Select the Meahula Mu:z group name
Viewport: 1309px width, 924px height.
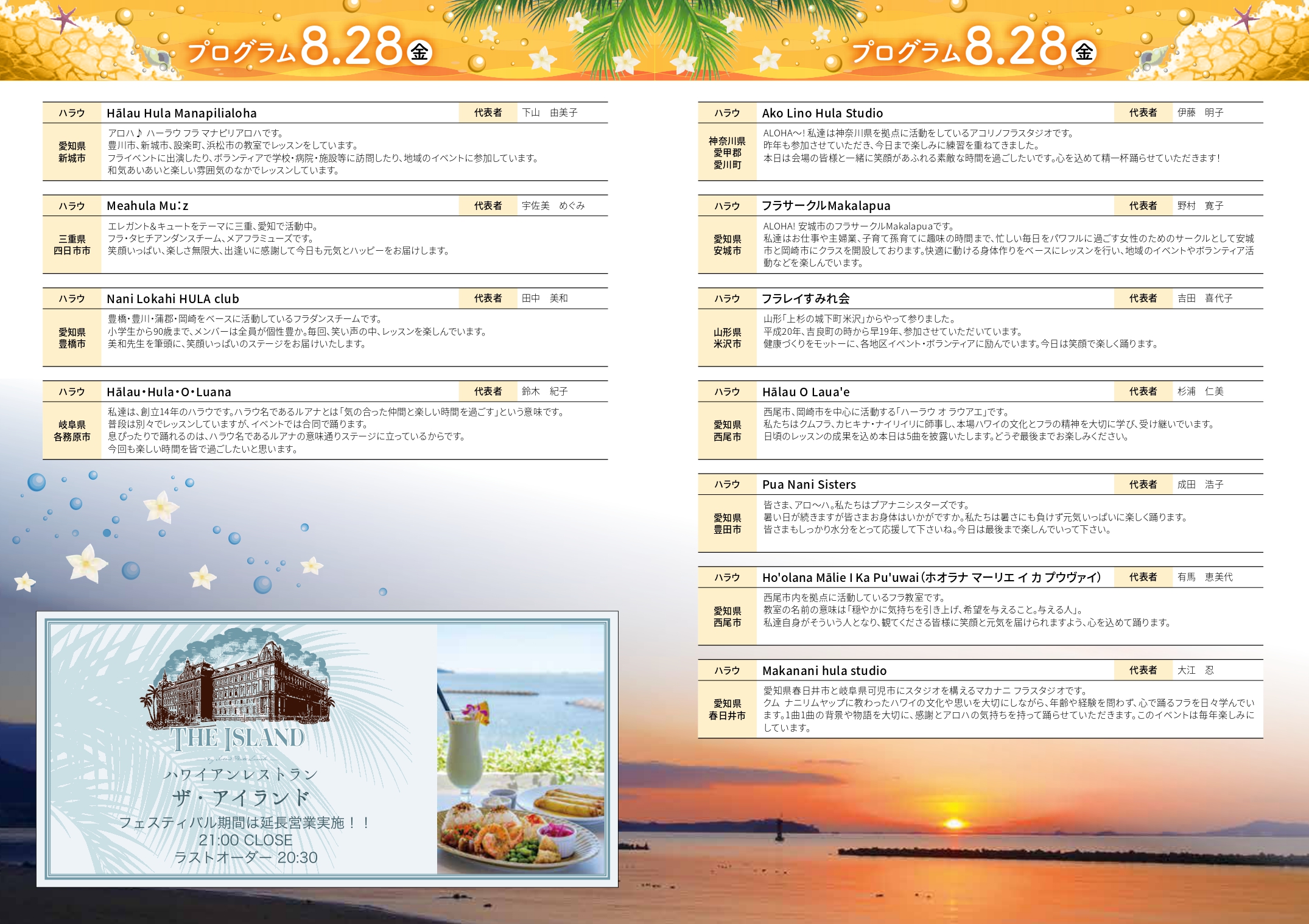click(x=147, y=206)
